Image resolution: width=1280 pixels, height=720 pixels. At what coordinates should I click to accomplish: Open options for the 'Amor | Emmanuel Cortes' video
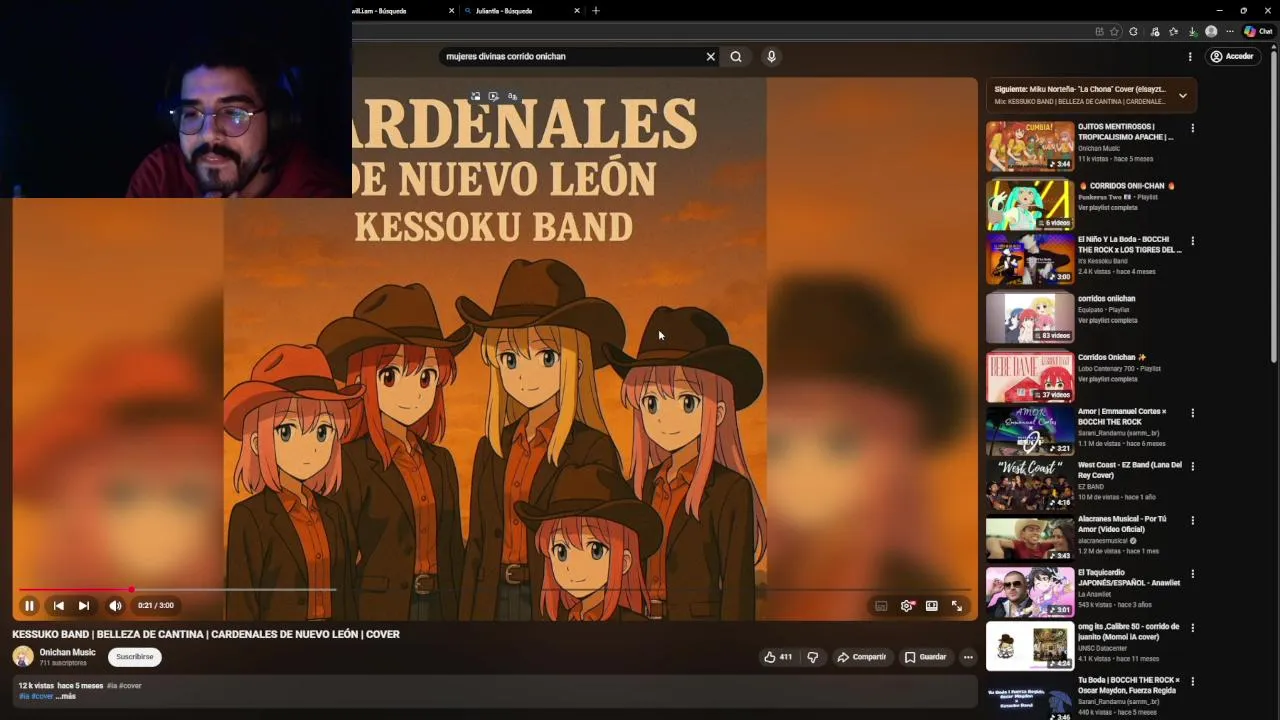coord(1192,413)
